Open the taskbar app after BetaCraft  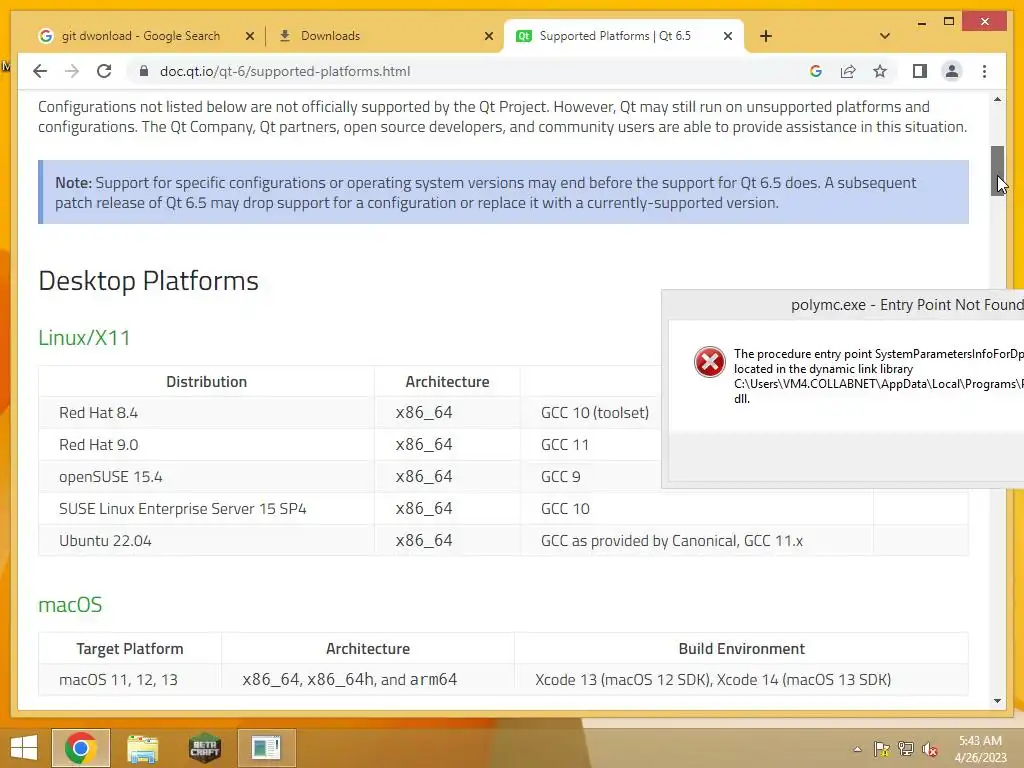(266, 748)
